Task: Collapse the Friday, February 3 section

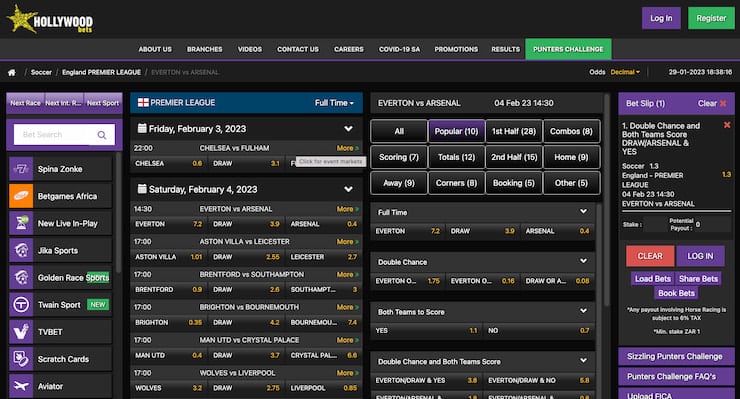Action: pos(348,129)
